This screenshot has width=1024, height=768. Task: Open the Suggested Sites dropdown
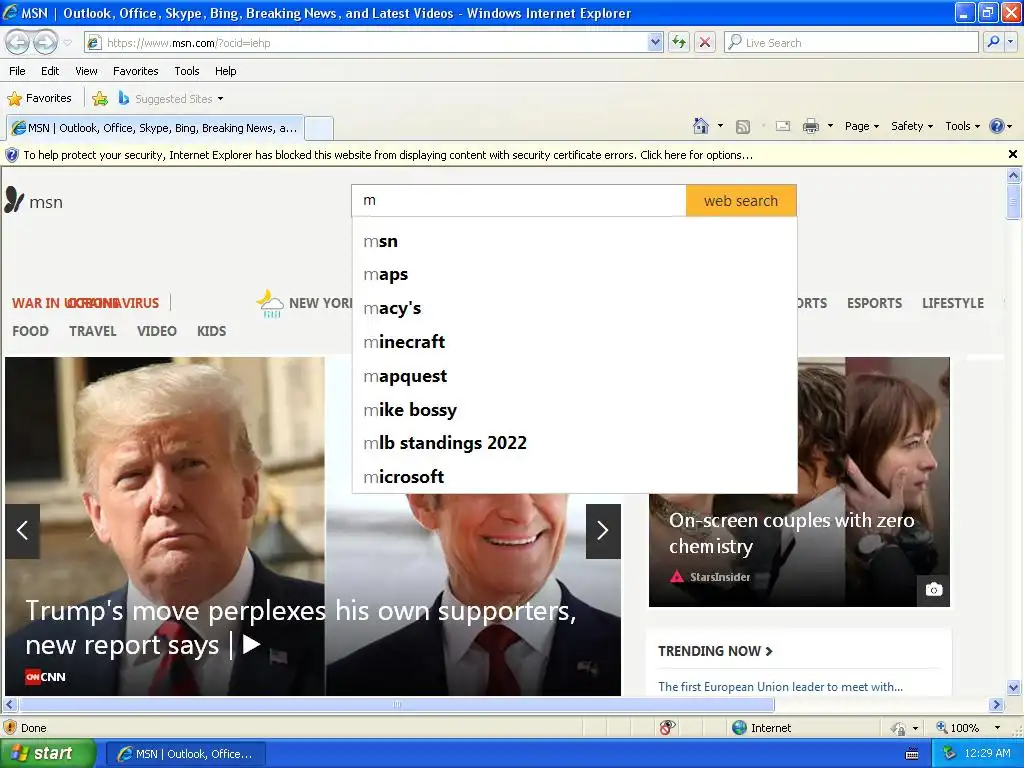(170, 99)
